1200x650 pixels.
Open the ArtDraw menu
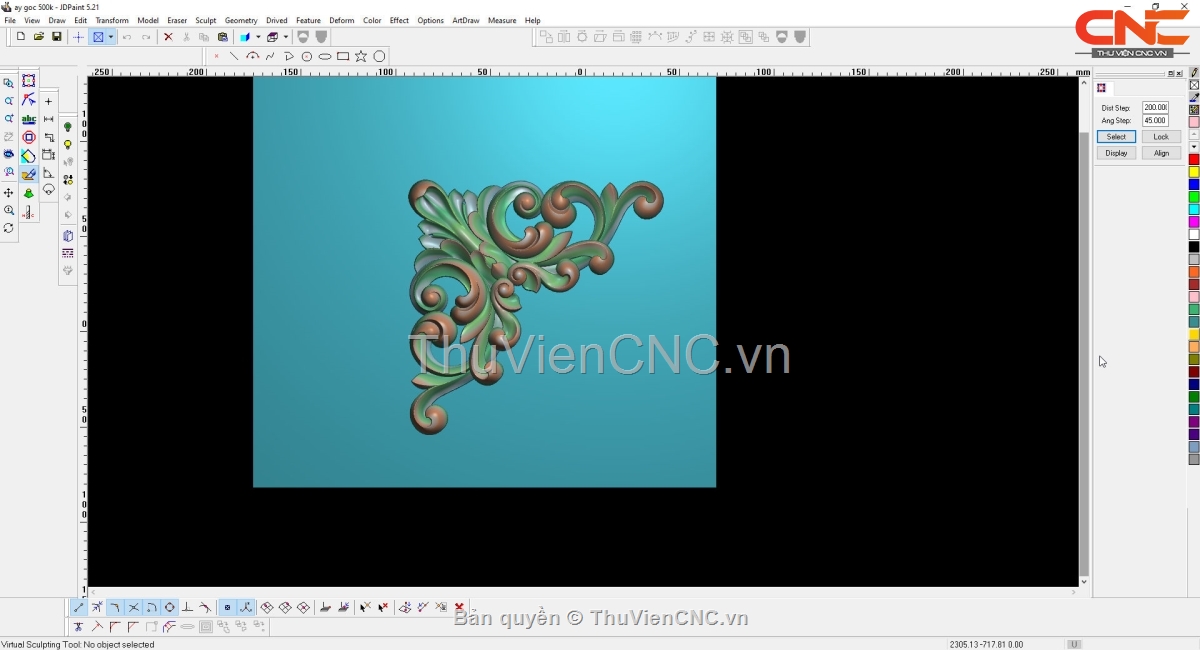click(465, 20)
